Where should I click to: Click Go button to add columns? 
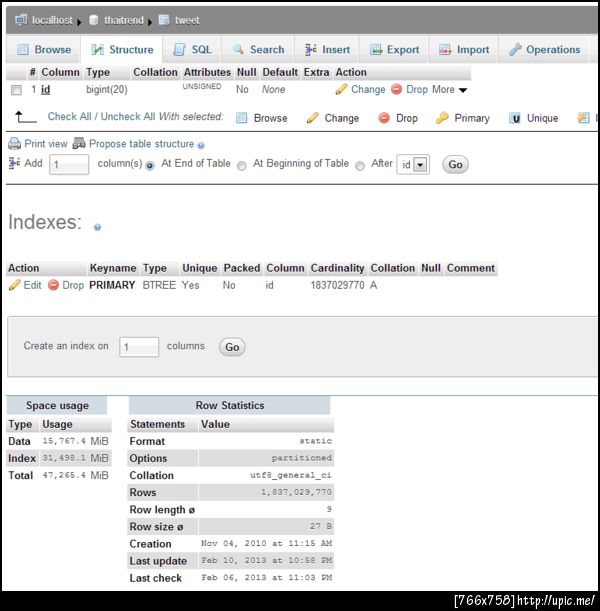pos(455,164)
